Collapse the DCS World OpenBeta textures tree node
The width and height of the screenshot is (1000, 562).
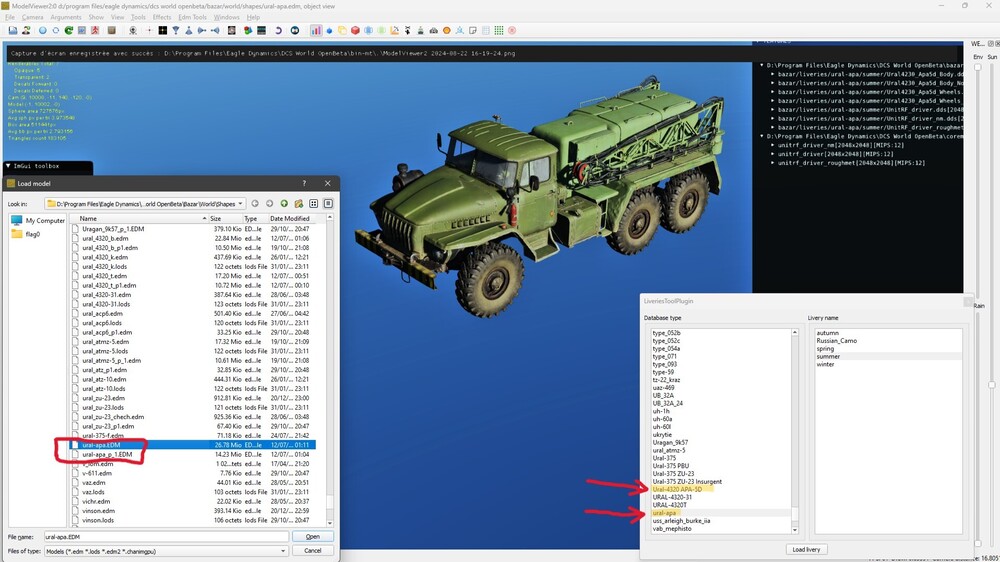pyautogui.click(x=761, y=65)
